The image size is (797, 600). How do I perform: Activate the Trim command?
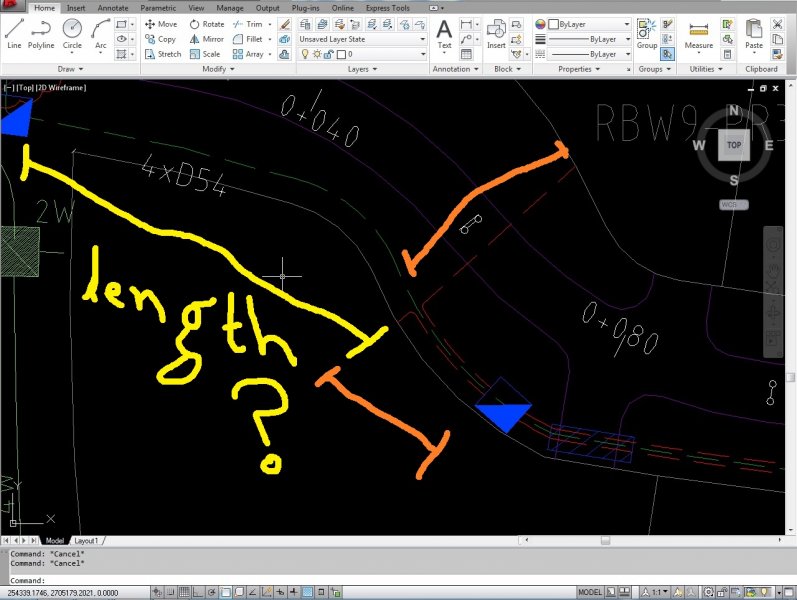coord(248,24)
